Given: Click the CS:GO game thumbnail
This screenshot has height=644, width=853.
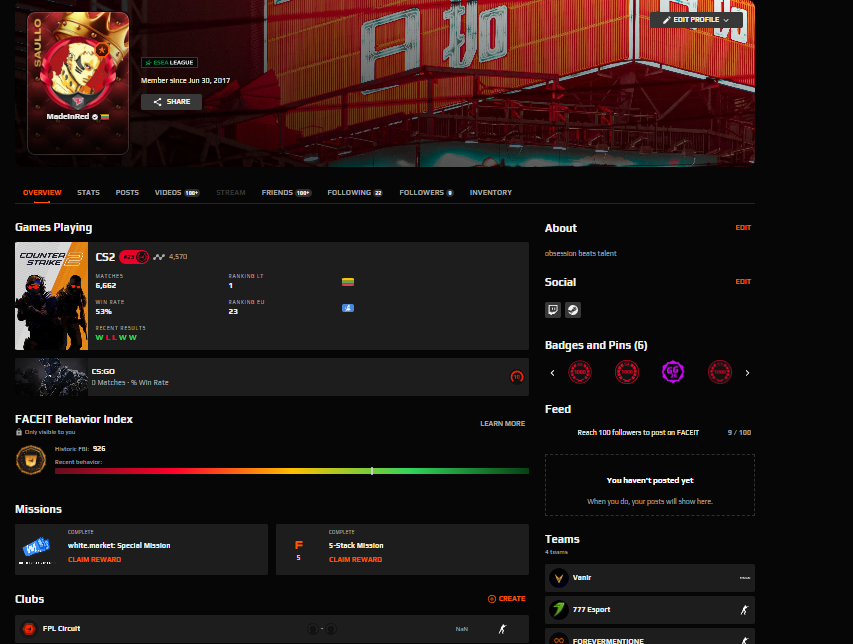Looking at the screenshot, I should pyautogui.click(x=51, y=377).
